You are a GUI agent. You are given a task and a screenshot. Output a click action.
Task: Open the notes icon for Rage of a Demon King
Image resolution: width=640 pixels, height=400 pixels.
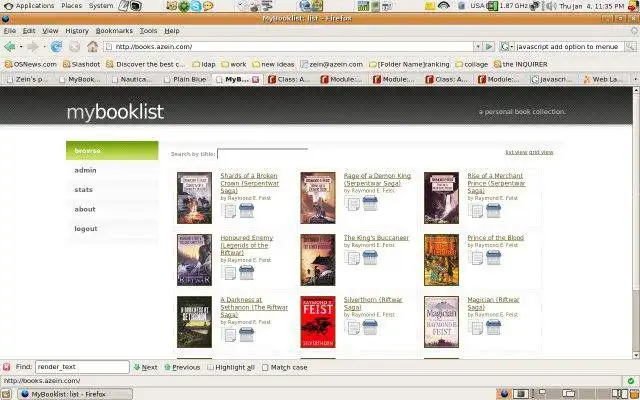click(x=352, y=203)
